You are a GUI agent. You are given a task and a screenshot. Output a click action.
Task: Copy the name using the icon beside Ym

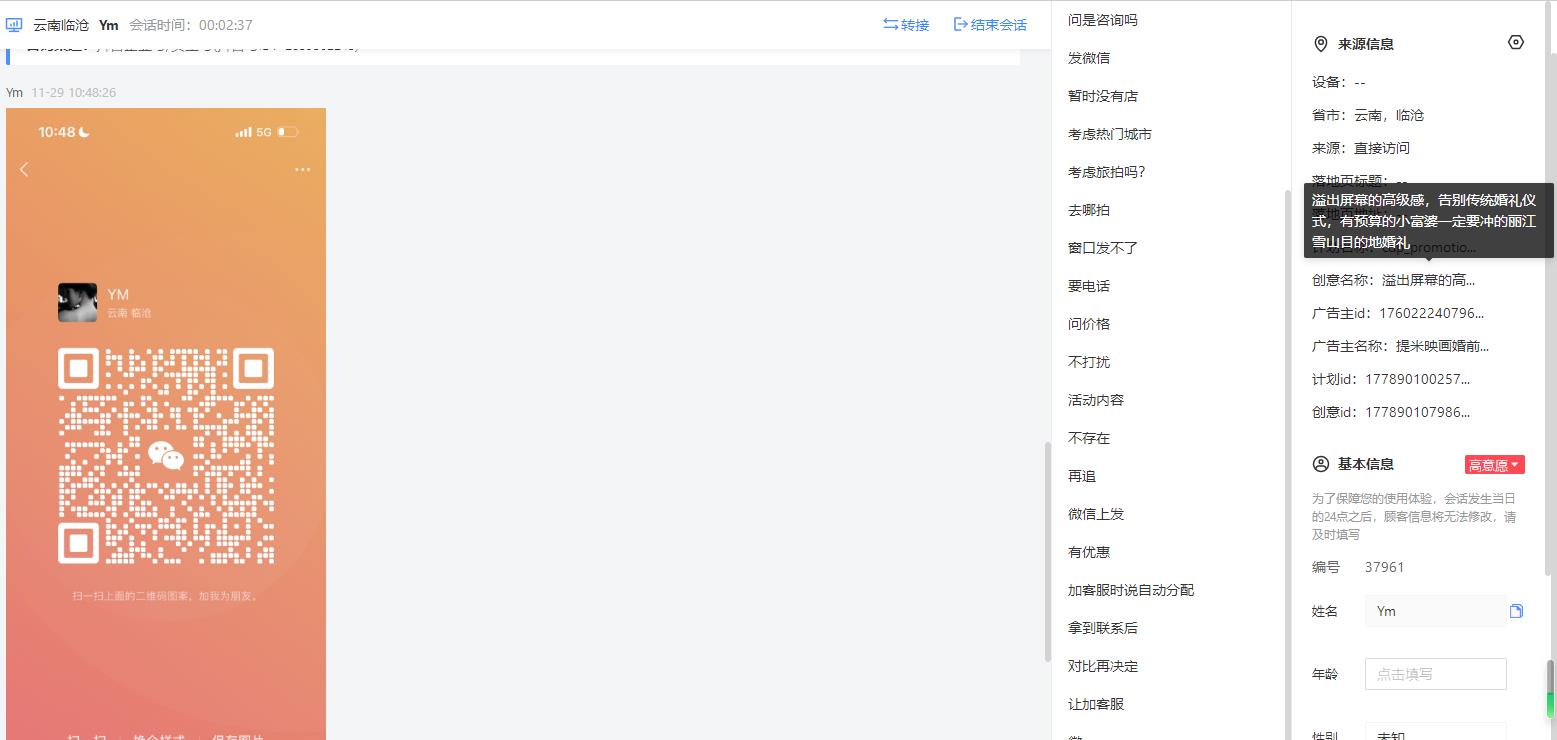coord(1516,611)
